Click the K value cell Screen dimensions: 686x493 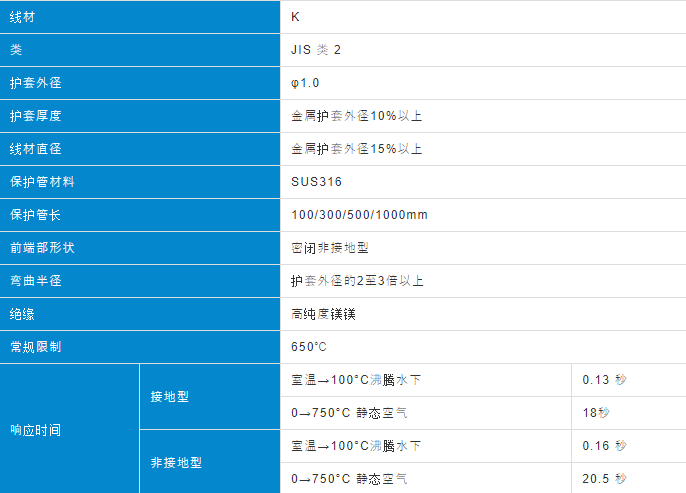pyautogui.click(x=296, y=17)
